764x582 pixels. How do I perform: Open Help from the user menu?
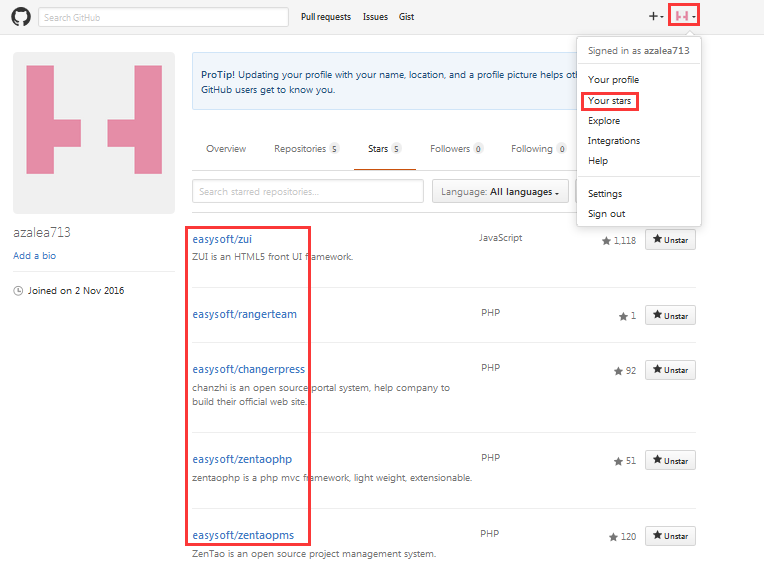[598, 161]
